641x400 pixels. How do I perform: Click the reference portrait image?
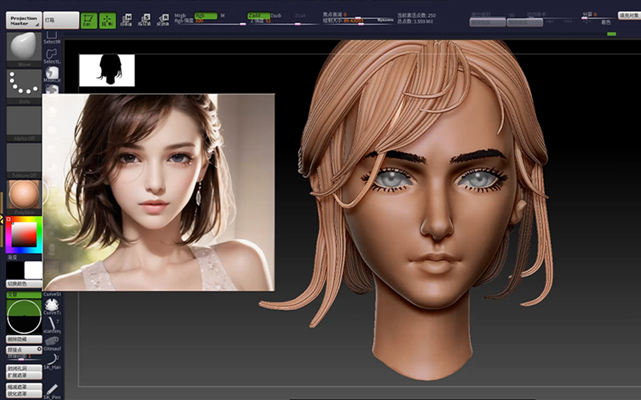click(x=159, y=192)
